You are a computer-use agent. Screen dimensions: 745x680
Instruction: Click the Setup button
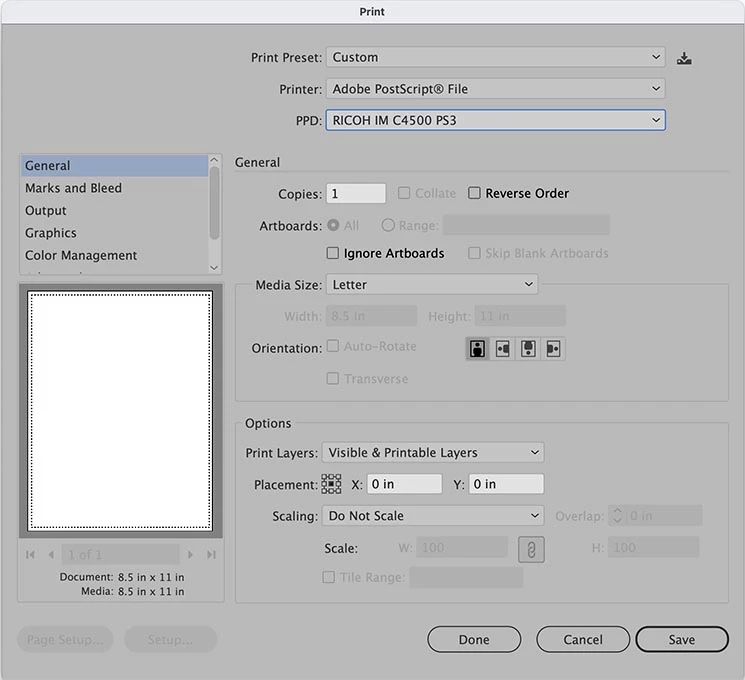[171, 640]
